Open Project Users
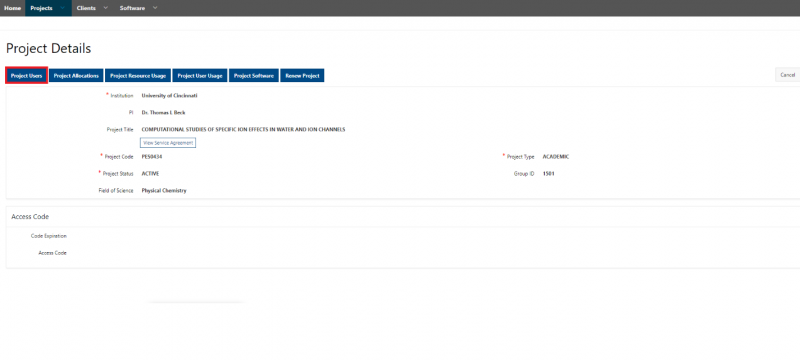The width and height of the screenshot is (800, 360). point(27,75)
